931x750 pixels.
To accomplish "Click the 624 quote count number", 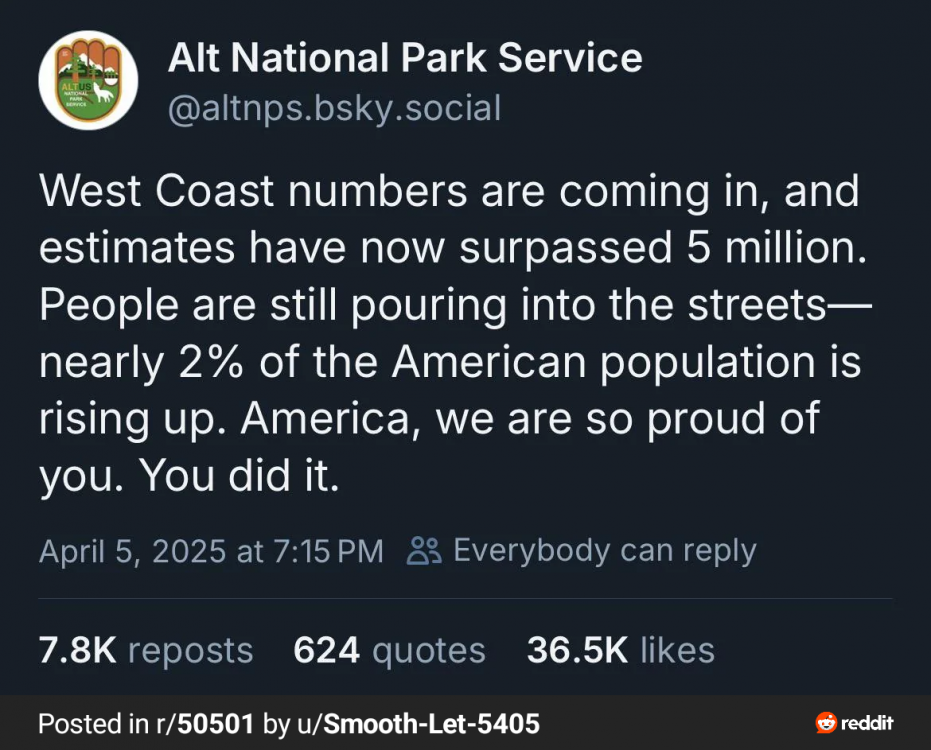I will (x=327, y=650).
